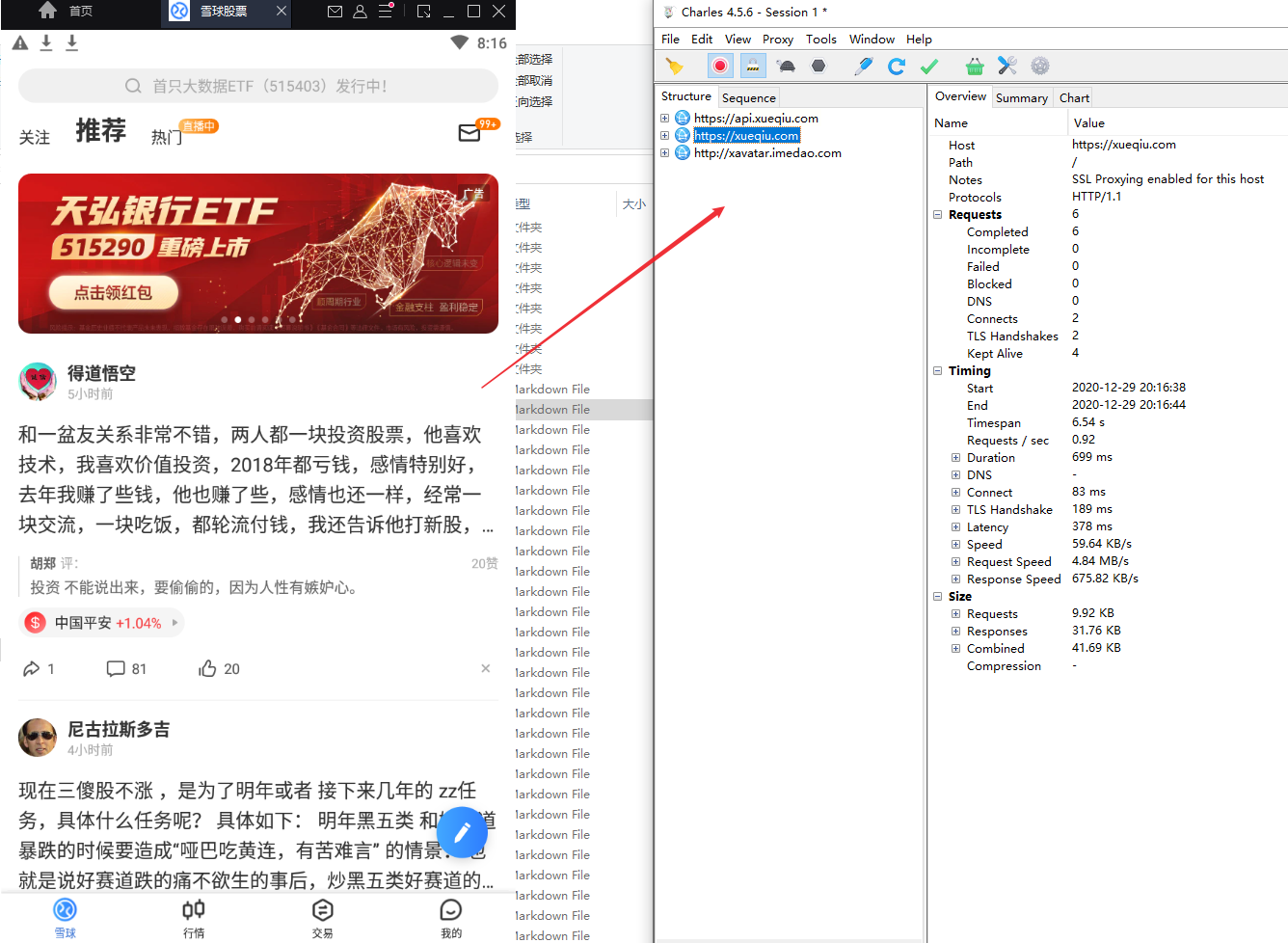The height and width of the screenshot is (943, 1288).
Task: Collapse the Requests section in Overview
Action: click(x=937, y=214)
